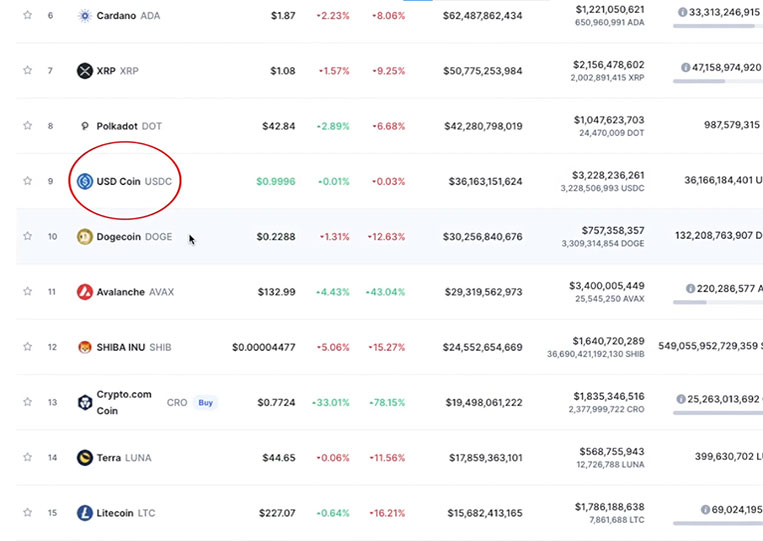Click XRP 24h volume $2,156,478,602
The height and width of the screenshot is (541, 763).
pos(608,65)
